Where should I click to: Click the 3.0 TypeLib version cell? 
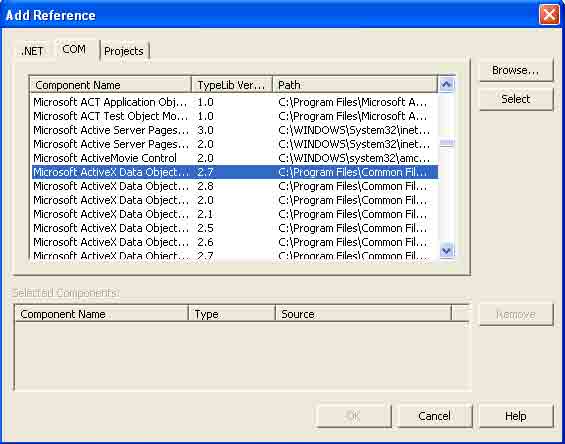point(205,130)
